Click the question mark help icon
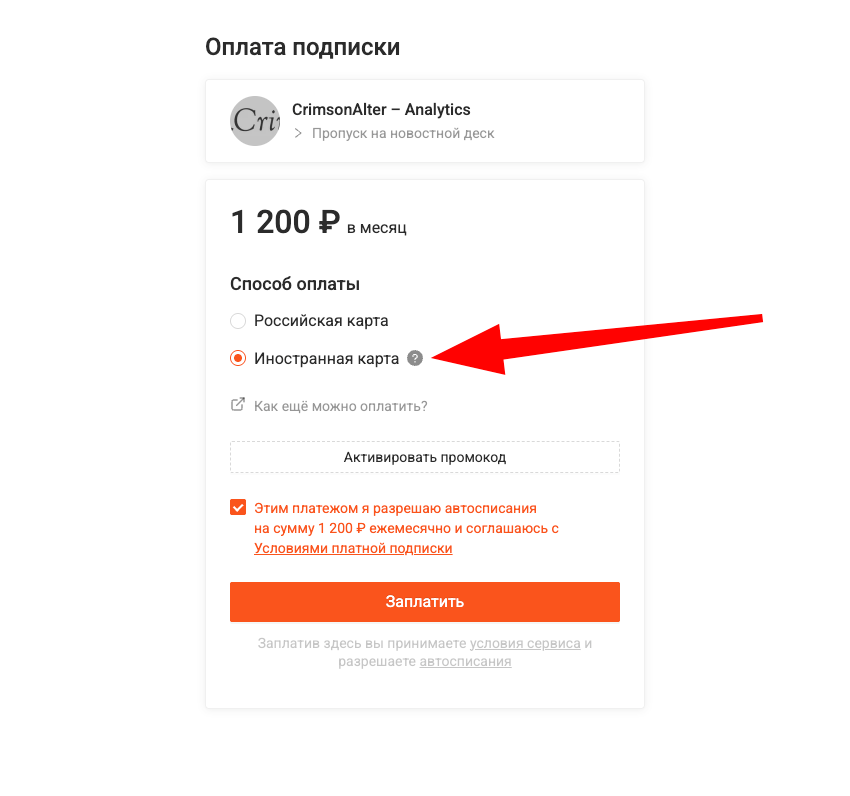This screenshot has width=850, height=796. 415,358
